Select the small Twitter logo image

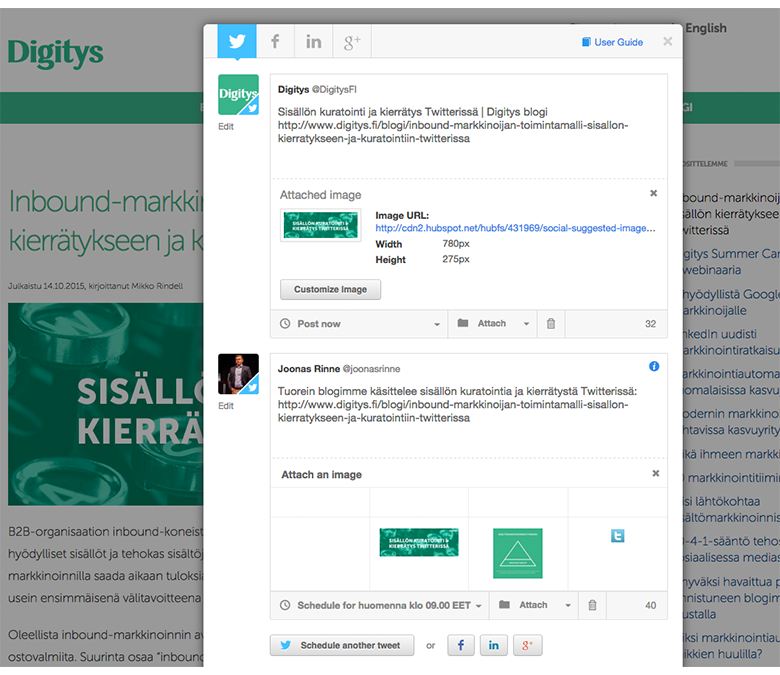pos(617,536)
